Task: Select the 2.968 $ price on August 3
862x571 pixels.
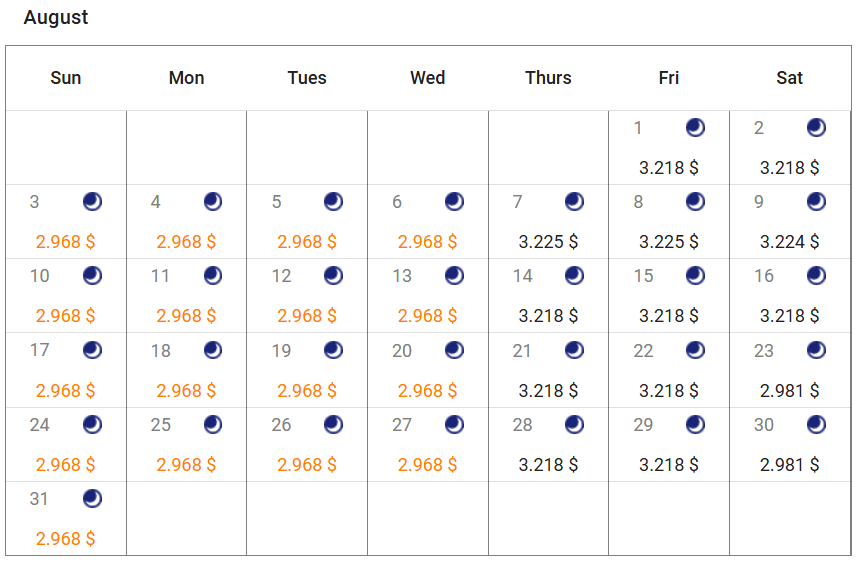Action: click(65, 242)
